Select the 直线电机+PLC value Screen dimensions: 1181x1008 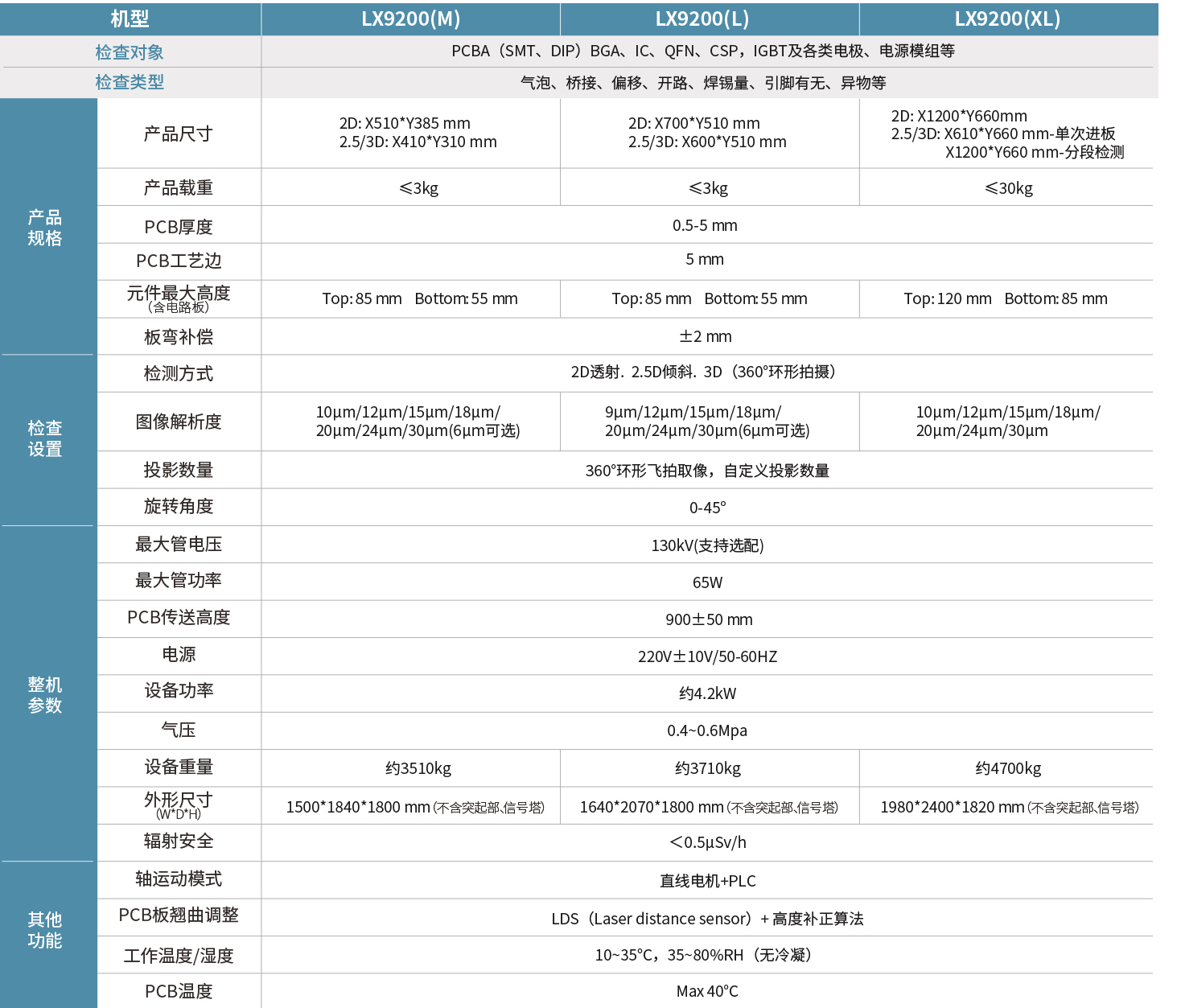tap(708, 881)
